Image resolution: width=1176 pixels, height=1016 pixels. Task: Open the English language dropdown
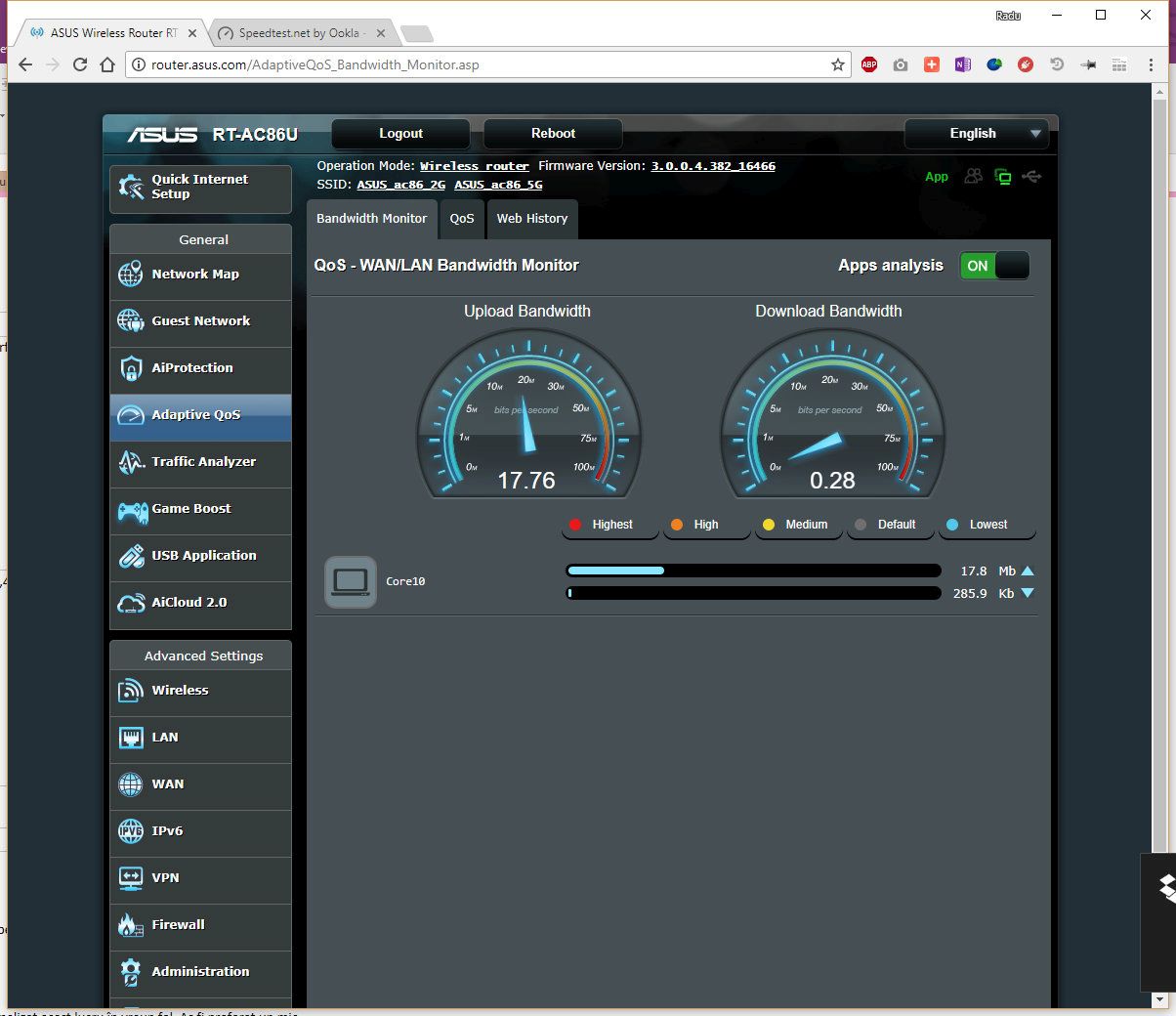click(977, 134)
